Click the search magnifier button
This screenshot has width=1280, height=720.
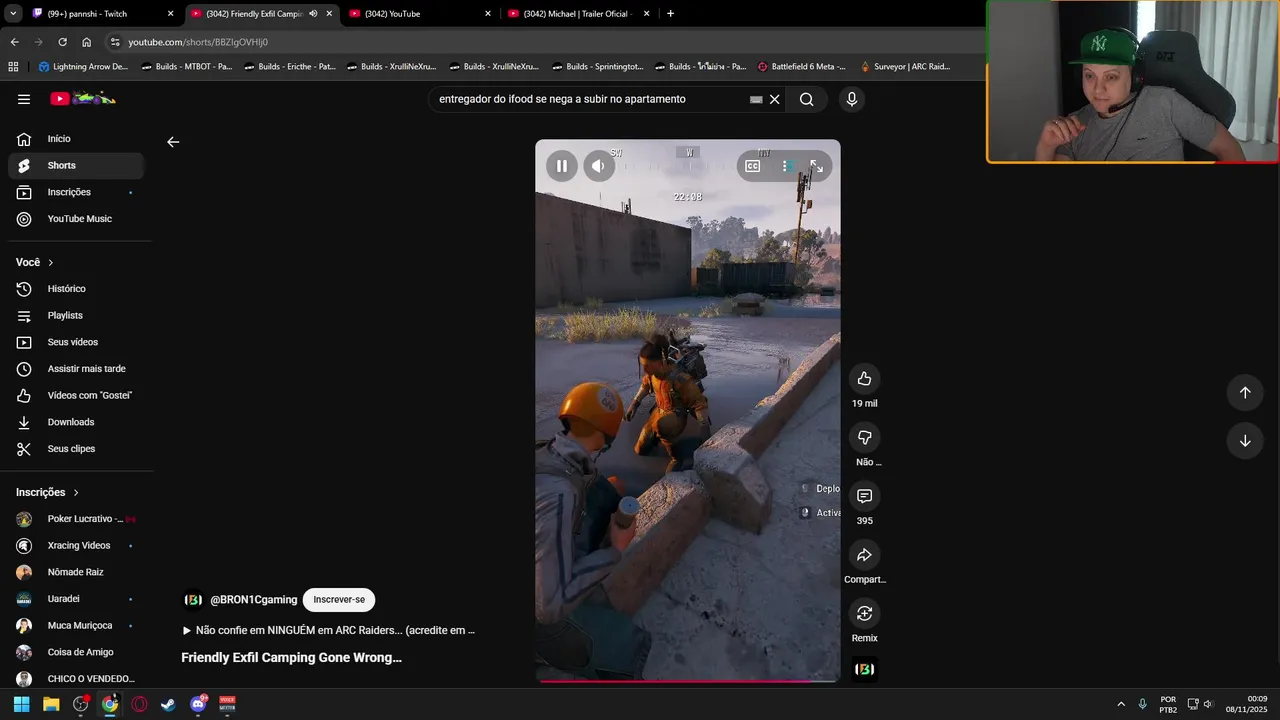(806, 99)
